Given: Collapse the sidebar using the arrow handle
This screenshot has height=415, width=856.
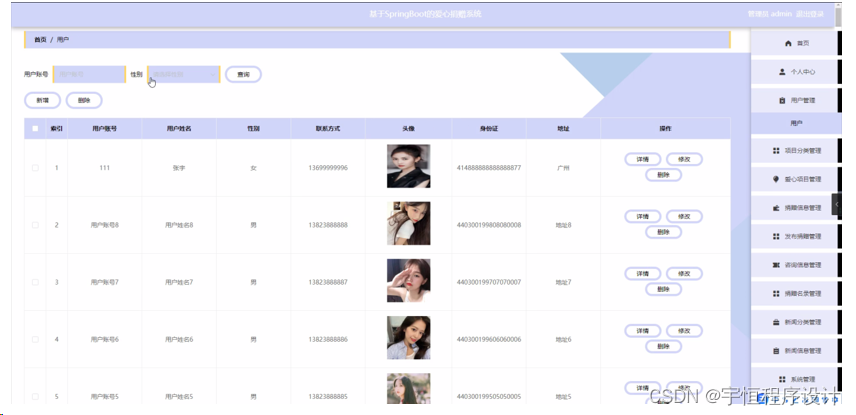Looking at the screenshot, I should pyautogui.click(x=836, y=204).
